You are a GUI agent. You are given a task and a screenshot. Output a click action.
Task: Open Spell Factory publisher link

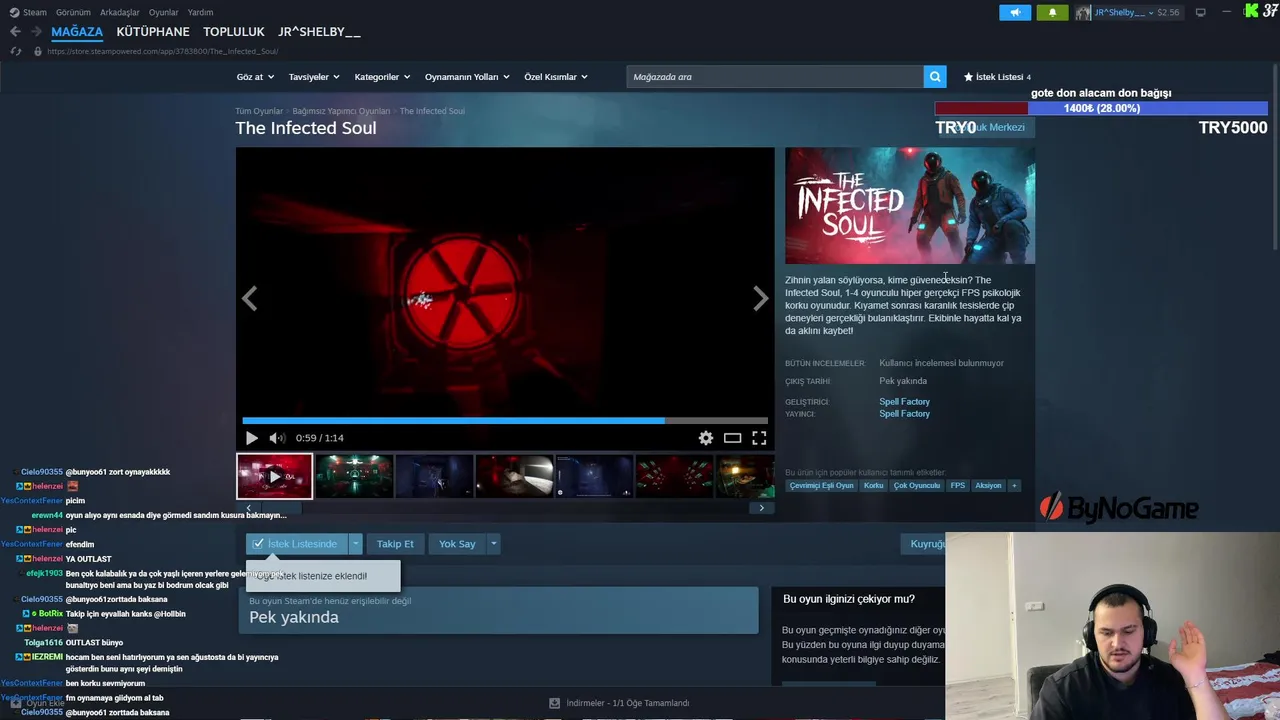click(x=904, y=414)
